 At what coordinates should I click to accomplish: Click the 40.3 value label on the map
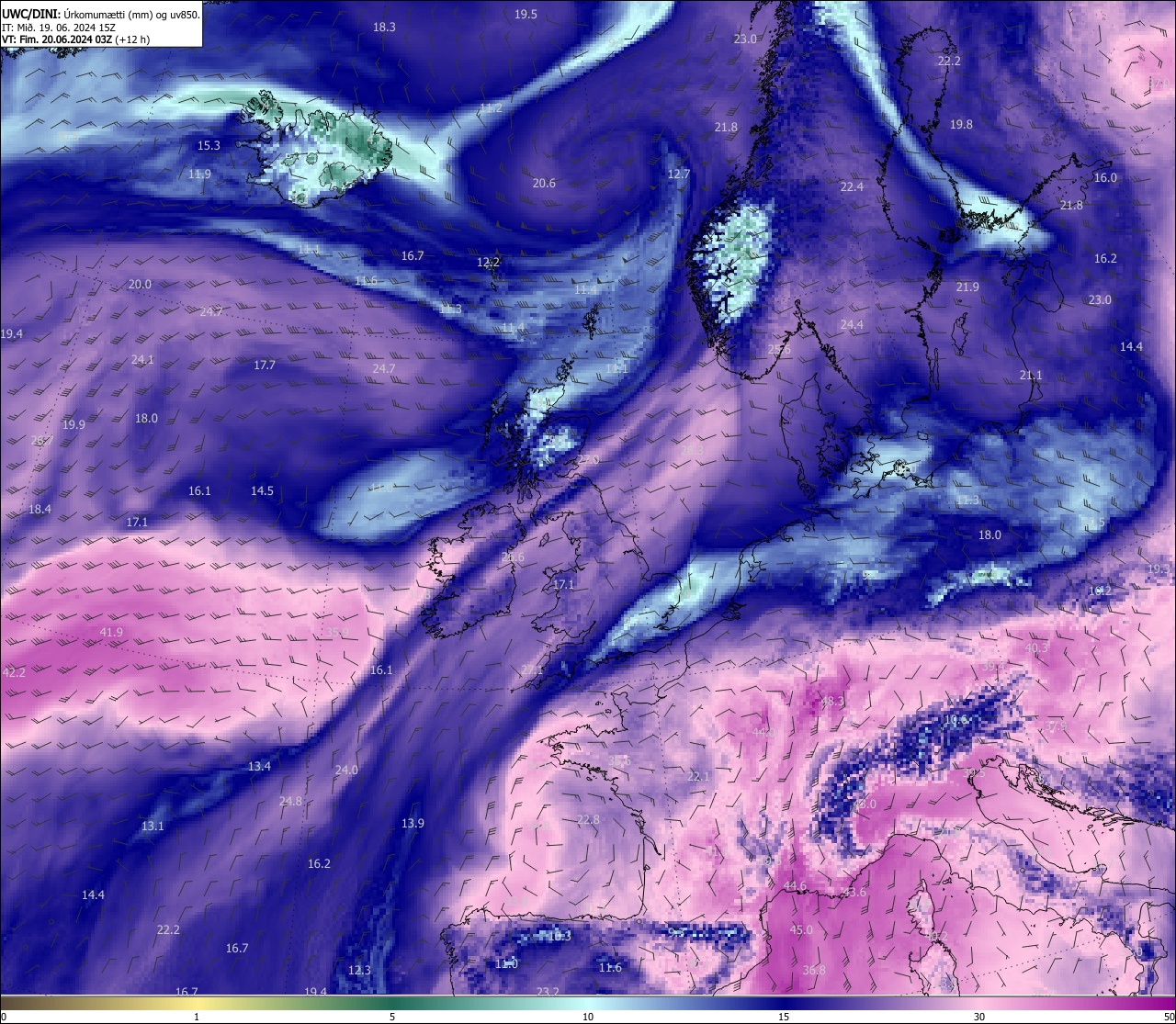click(1036, 648)
